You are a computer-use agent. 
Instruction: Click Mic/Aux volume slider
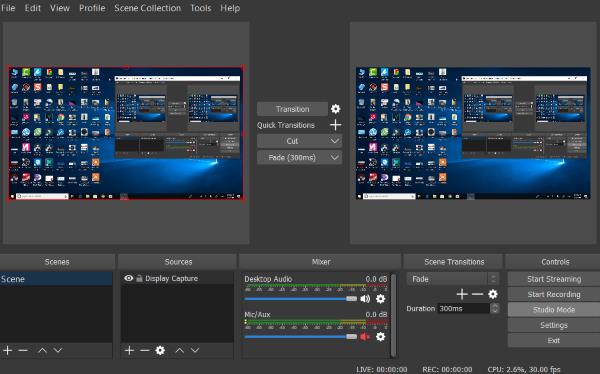(300, 336)
